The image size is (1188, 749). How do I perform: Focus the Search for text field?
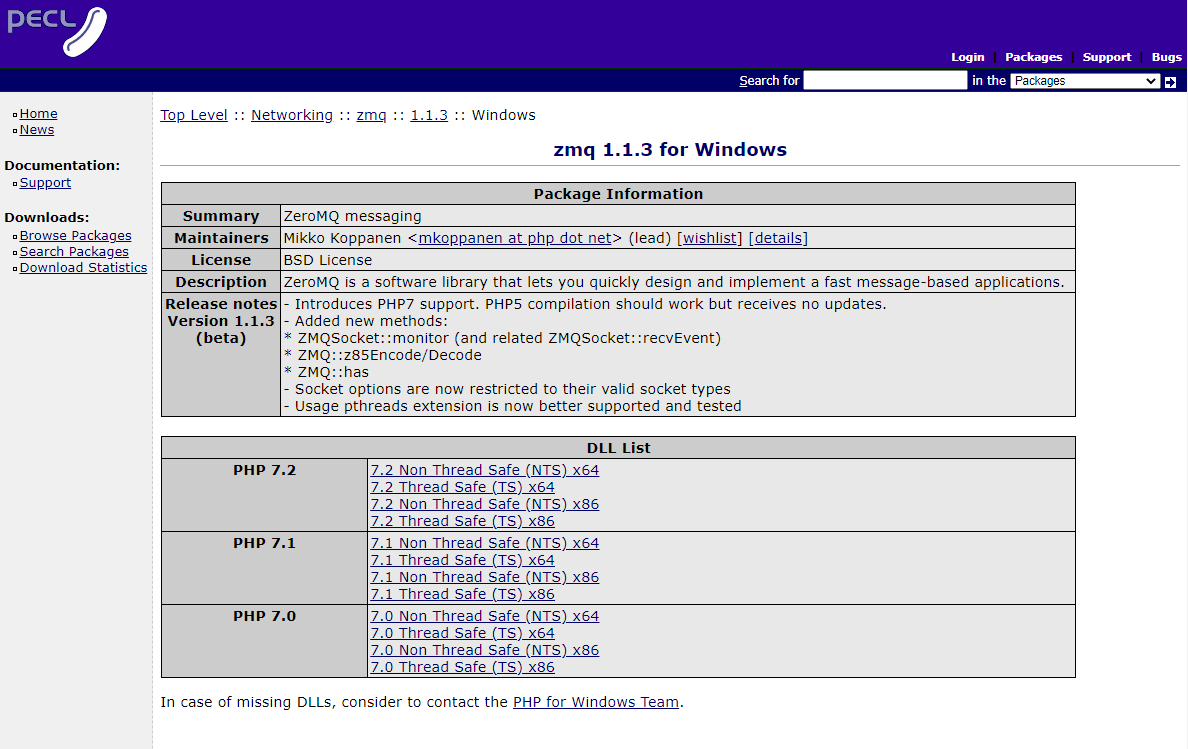coord(884,81)
